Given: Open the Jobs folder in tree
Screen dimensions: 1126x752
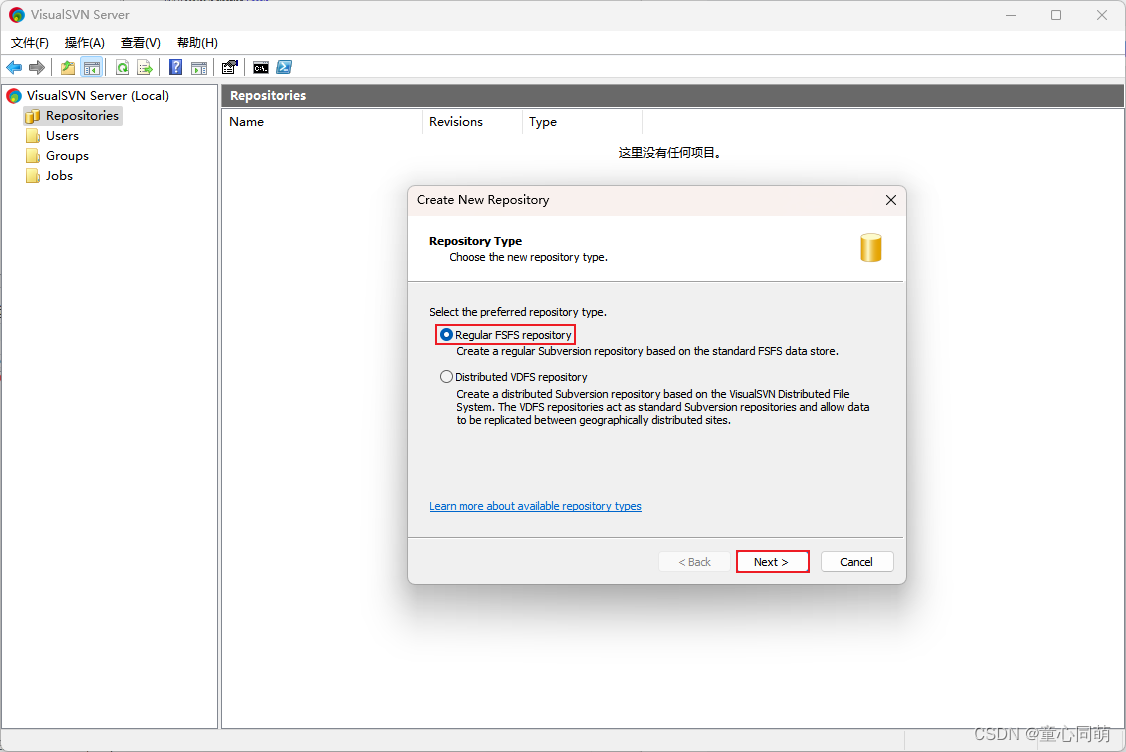Looking at the screenshot, I should 50,176.
